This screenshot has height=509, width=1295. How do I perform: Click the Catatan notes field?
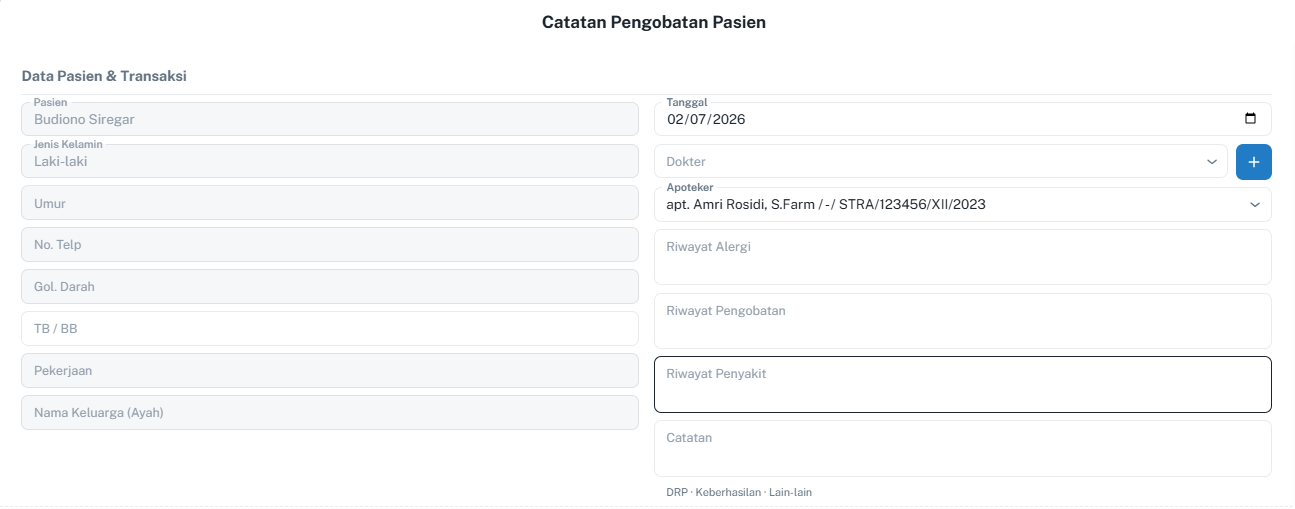tap(963, 448)
